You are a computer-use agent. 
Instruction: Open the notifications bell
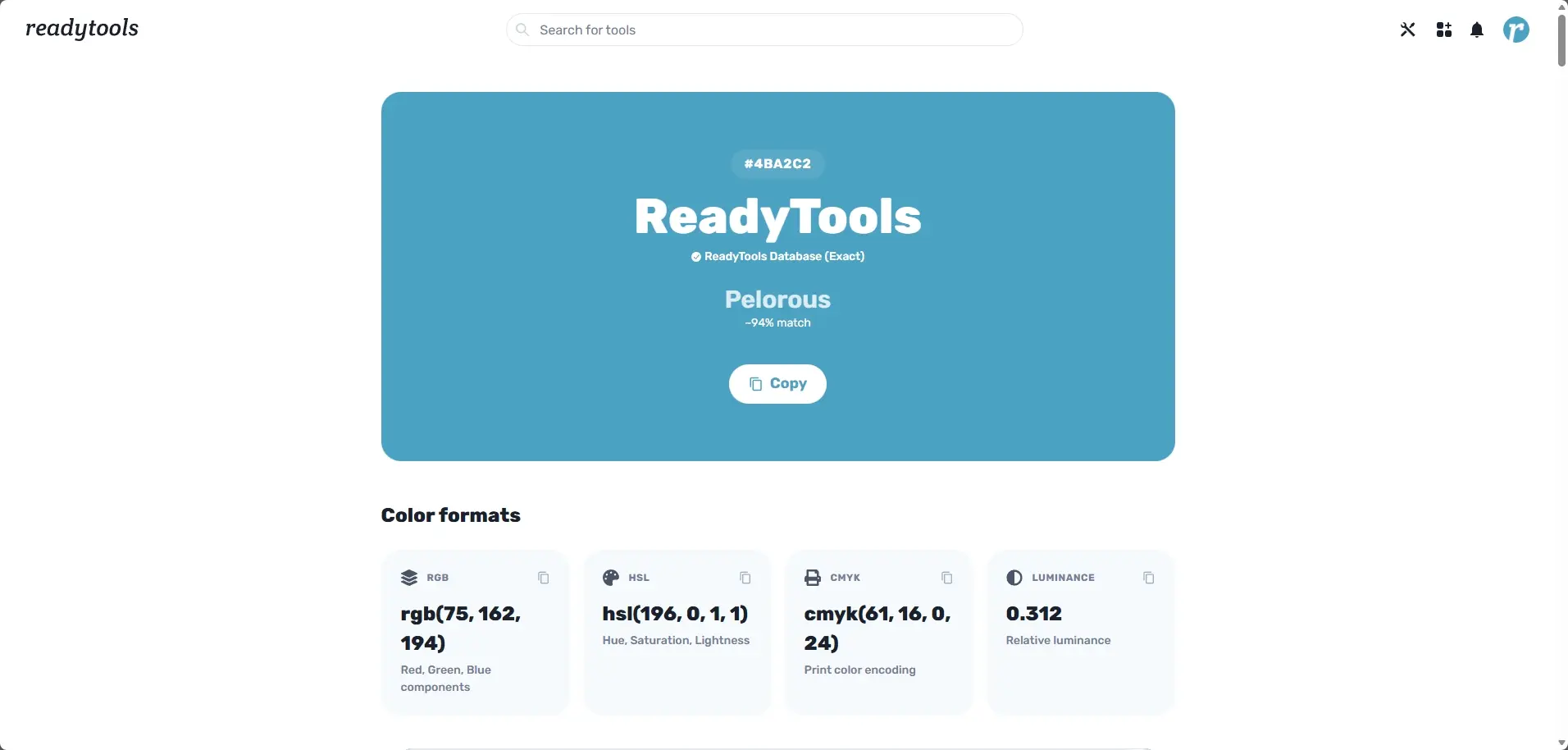point(1477,30)
